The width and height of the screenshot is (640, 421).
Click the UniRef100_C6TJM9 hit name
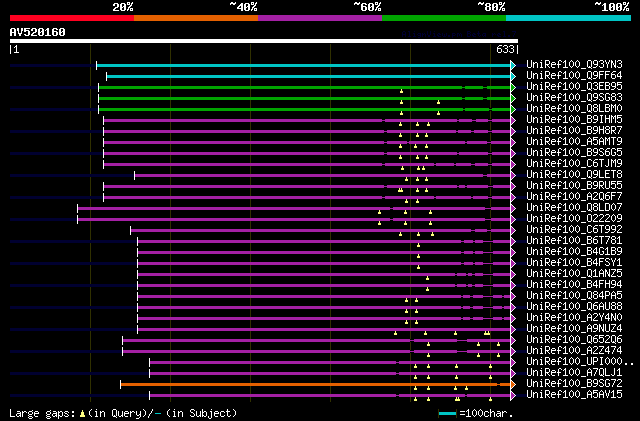(574, 164)
